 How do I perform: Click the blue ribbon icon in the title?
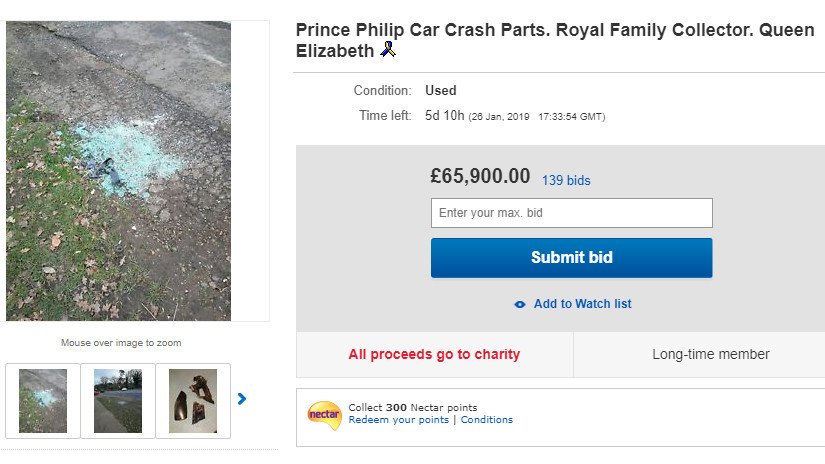coord(388,49)
